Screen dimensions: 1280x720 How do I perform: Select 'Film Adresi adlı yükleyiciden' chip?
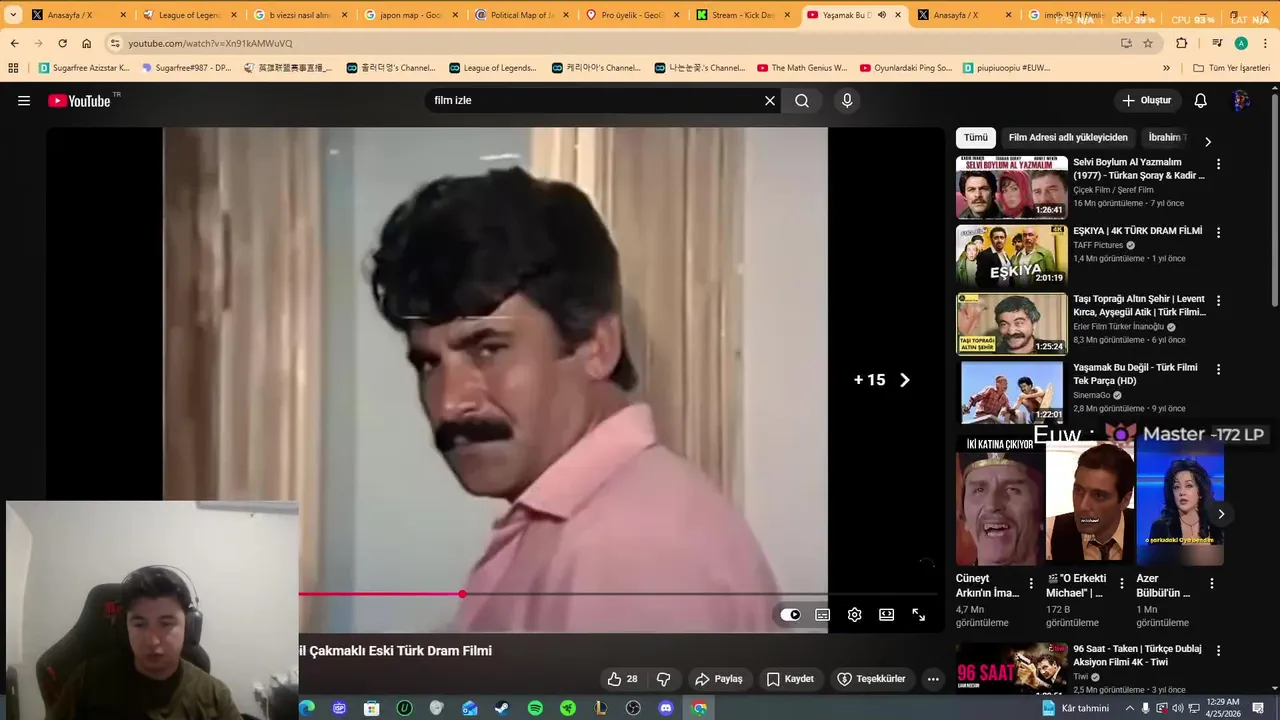(1068, 138)
